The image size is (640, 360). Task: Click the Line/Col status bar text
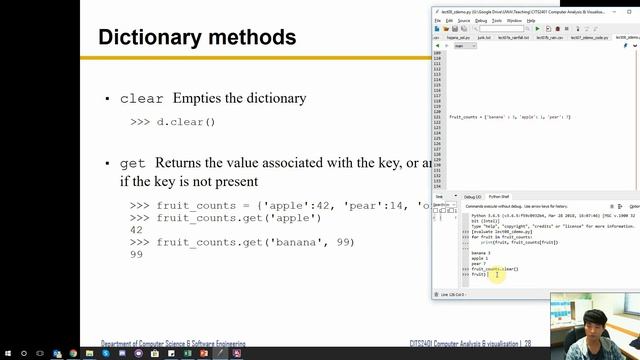click(453, 295)
